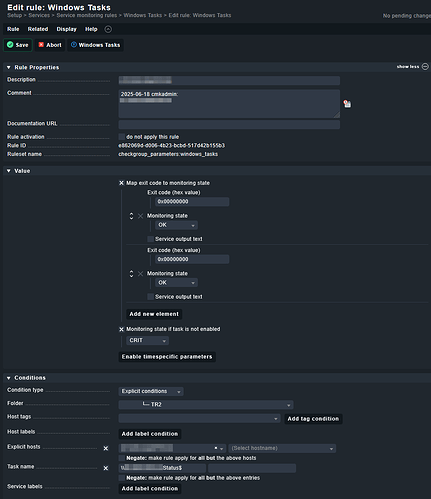This screenshot has height=499, width=431.
Task: Toggle 'do not apply this rule' checkbox
Action: [x=122, y=137]
